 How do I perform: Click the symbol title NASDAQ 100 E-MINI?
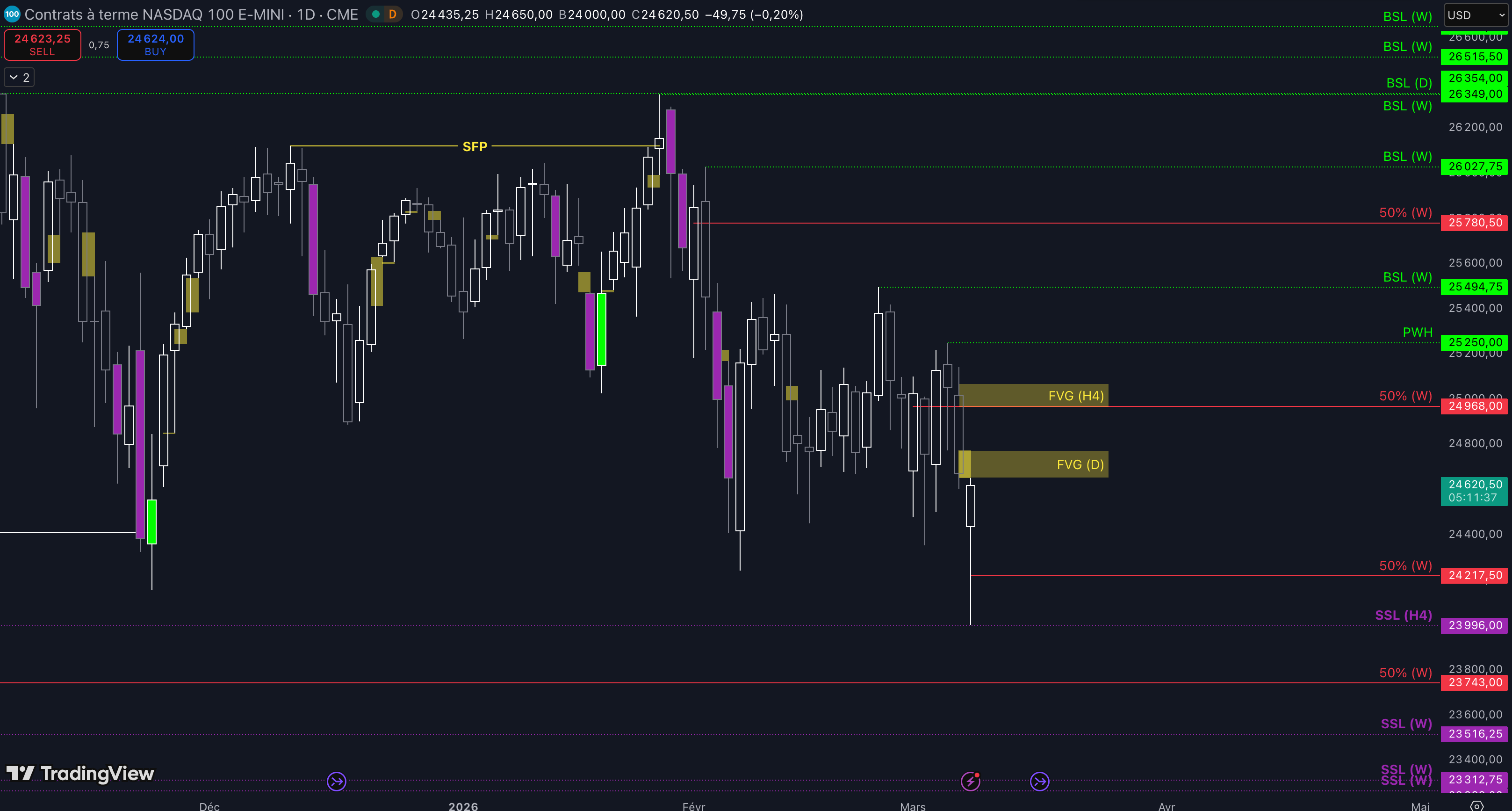(191, 14)
